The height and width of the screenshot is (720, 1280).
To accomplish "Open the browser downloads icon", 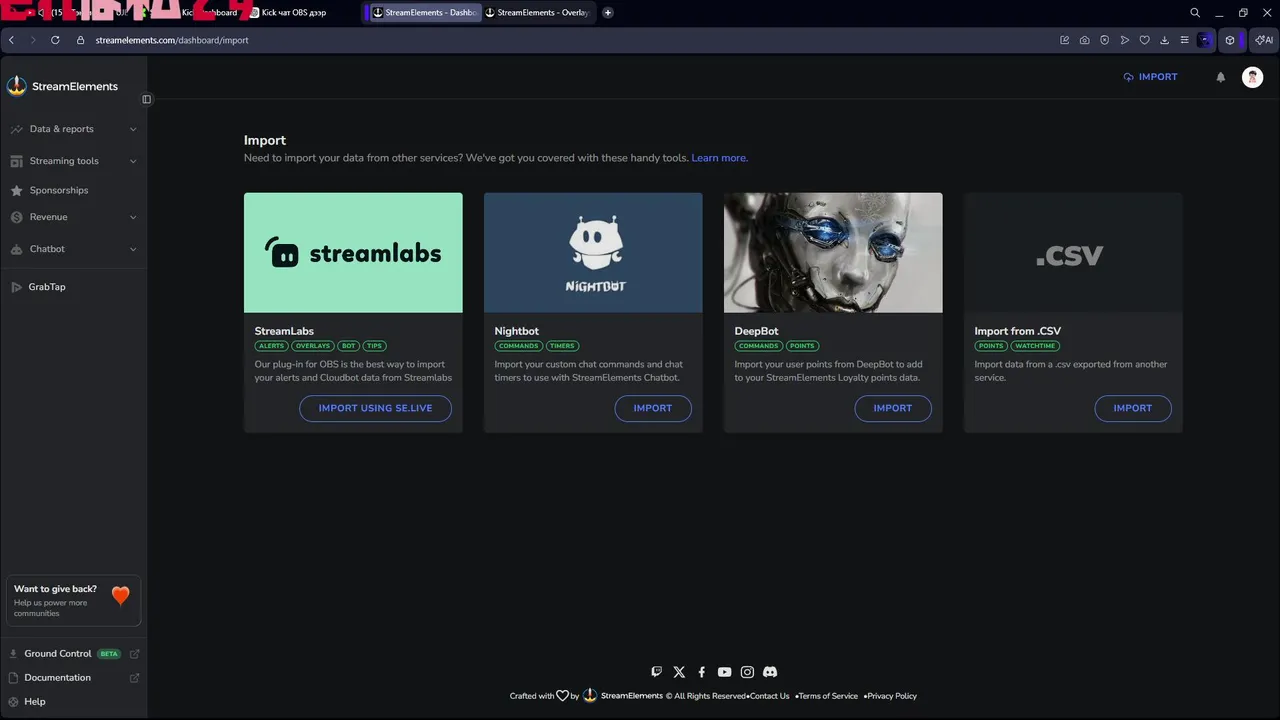I will [1165, 40].
